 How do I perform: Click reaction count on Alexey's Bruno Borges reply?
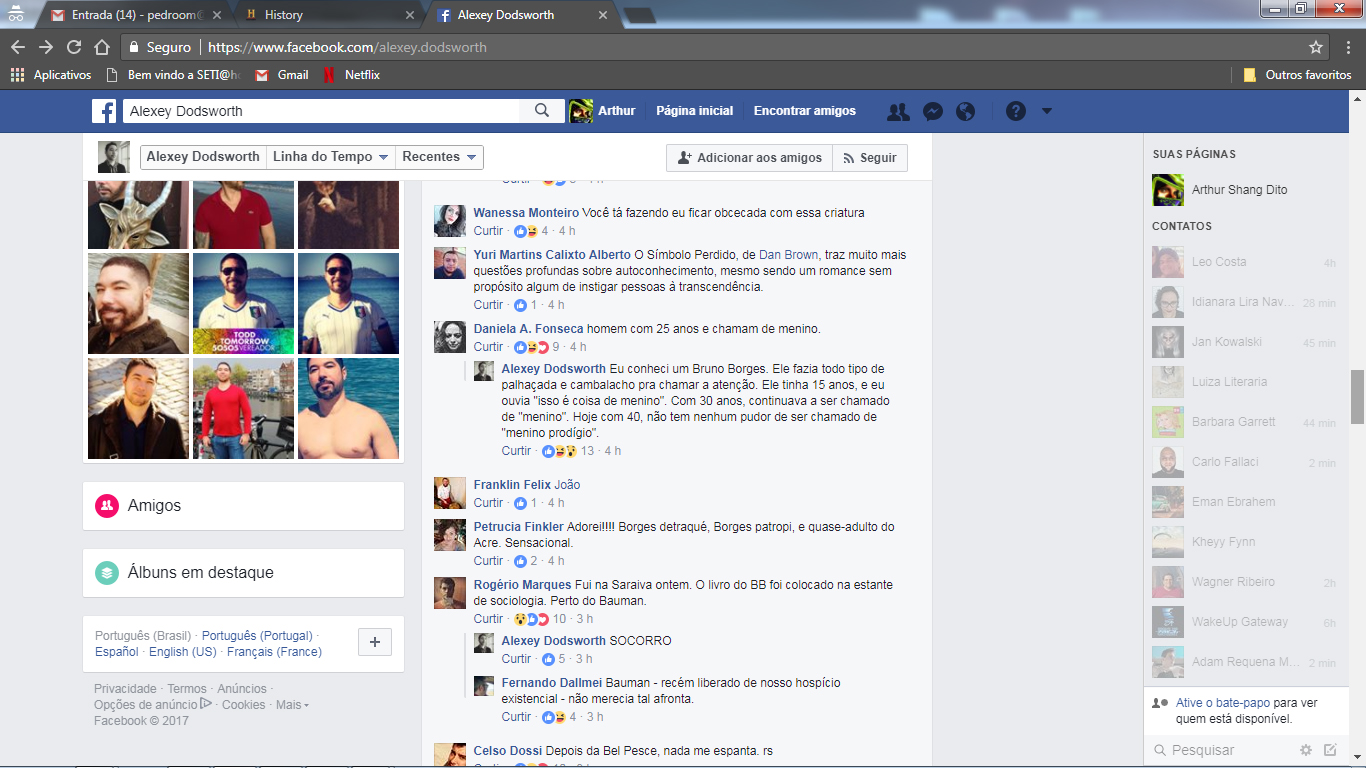coord(587,451)
